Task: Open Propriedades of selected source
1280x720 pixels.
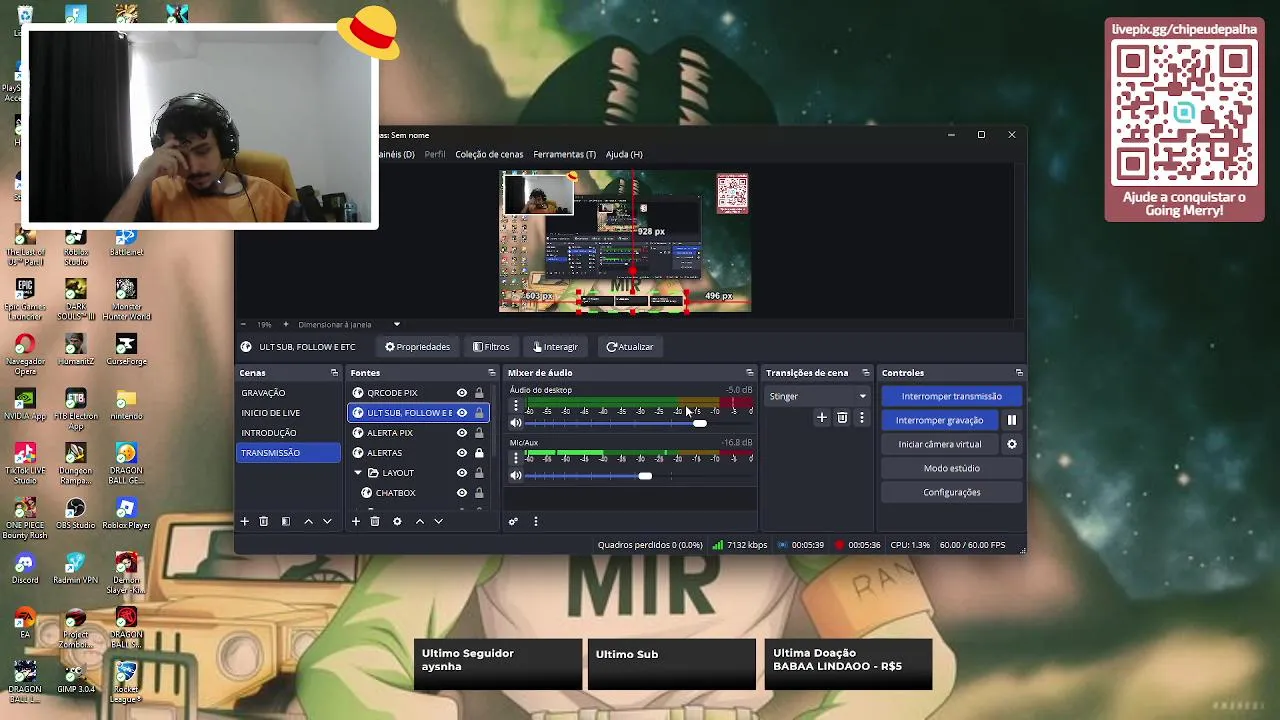Action: (417, 347)
